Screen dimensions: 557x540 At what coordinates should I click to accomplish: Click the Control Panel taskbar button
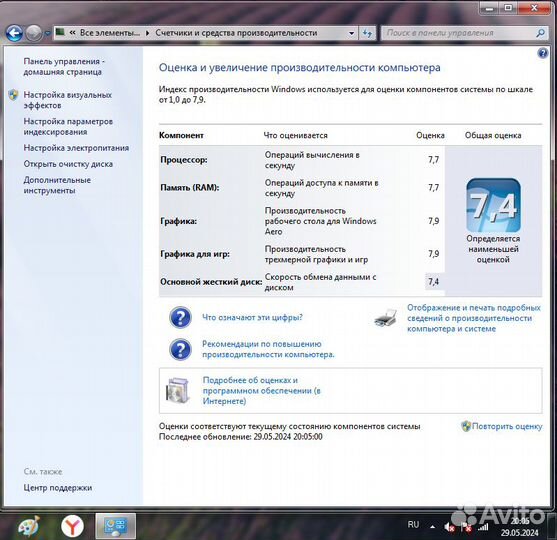pyautogui.click(x=115, y=526)
